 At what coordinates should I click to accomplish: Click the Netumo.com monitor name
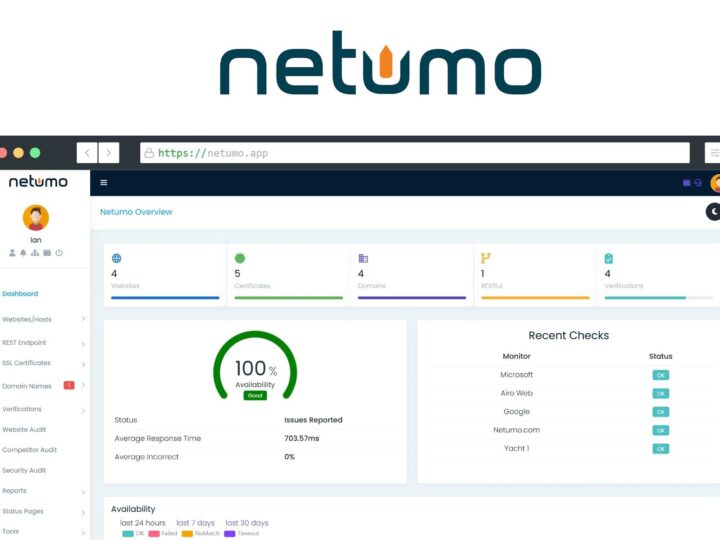pyautogui.click(x=517, y=430)
